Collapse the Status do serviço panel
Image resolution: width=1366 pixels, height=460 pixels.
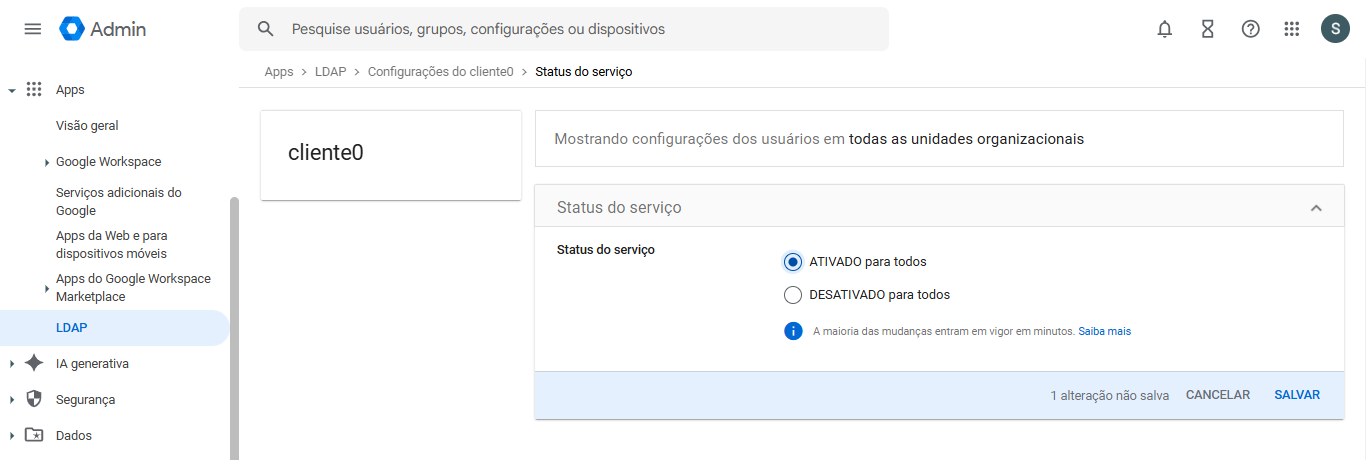pos(1316,208)
